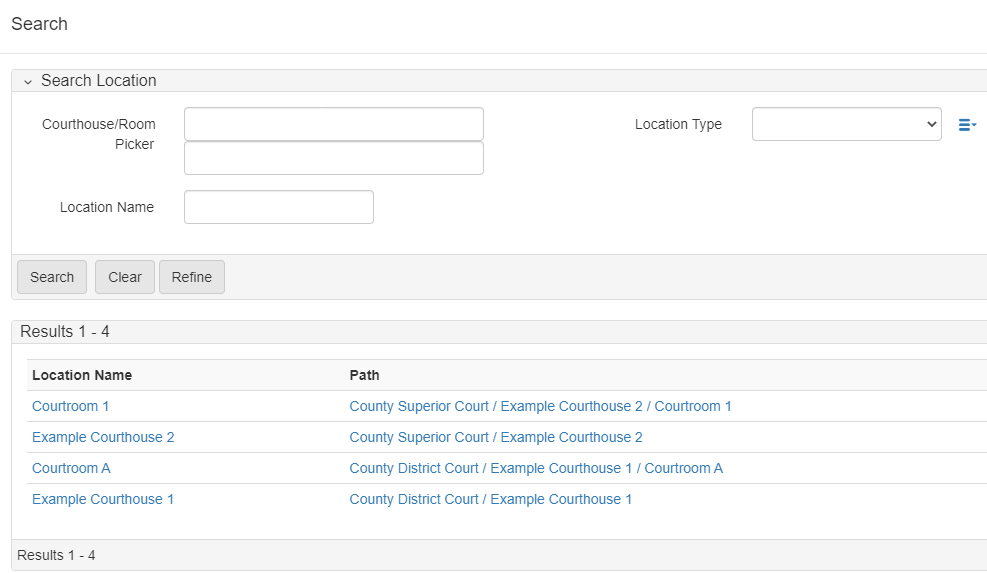The height and width of the screenshot is (573, 987).
Task: Sort by the Path column header
Action: click(x=364, y=375)
